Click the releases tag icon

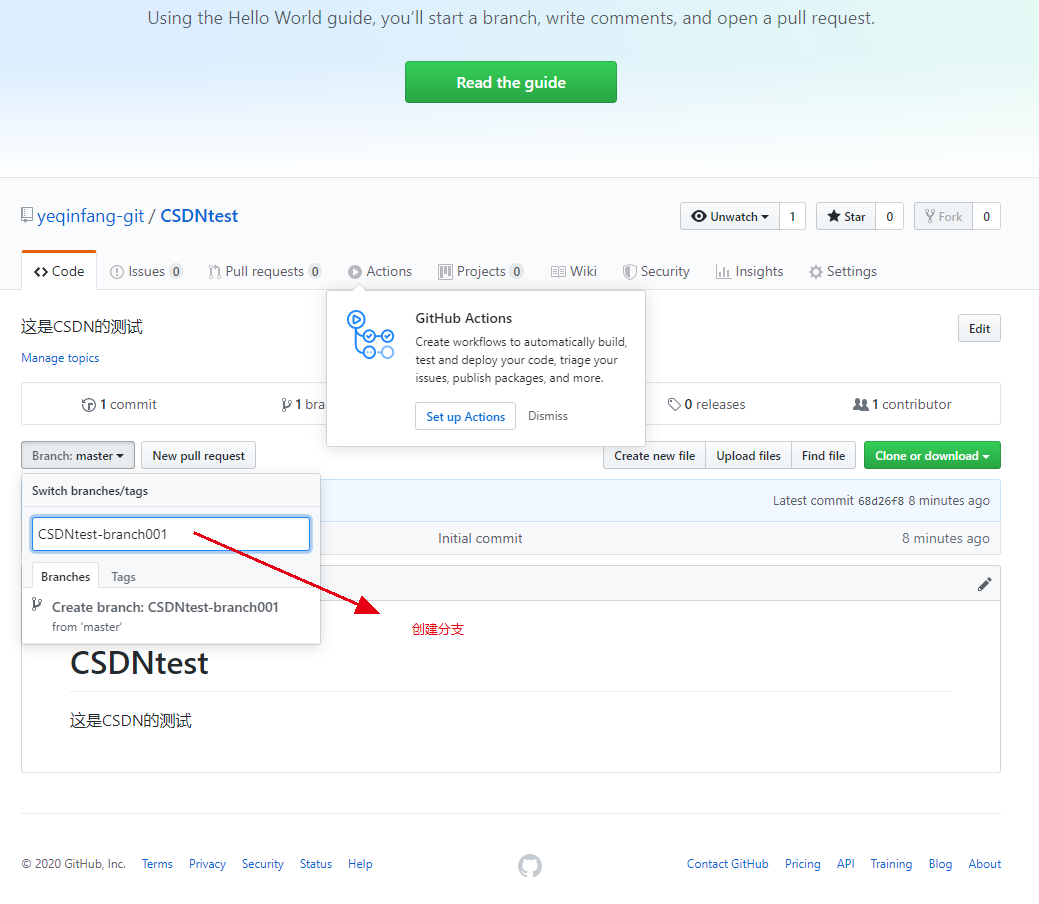tap(674, 404)
